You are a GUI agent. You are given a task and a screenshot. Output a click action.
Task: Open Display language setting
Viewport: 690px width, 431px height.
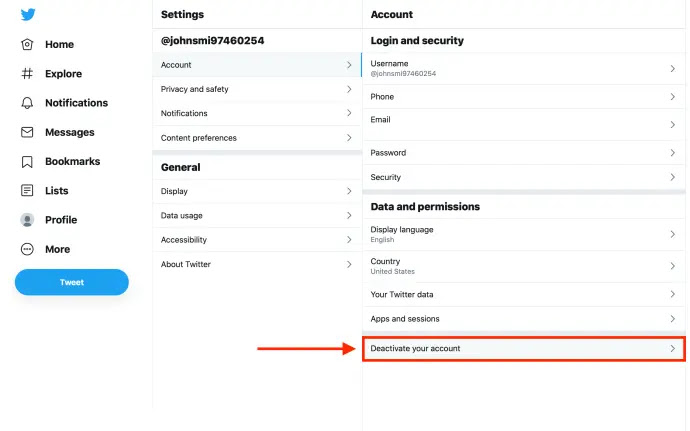402,234
